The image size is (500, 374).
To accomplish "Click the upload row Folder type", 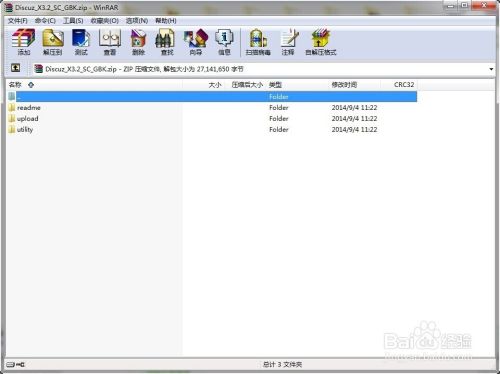I will (x=279, y=119).
